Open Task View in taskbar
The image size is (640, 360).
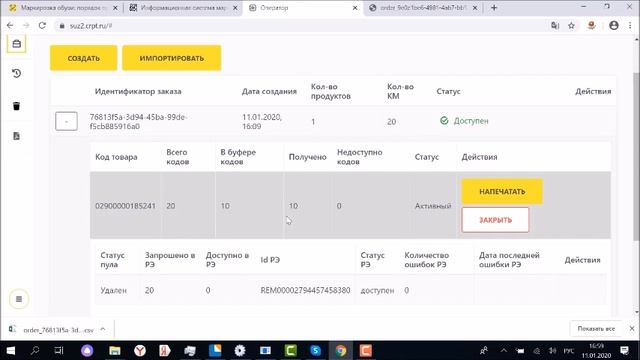(x=59, y=351)
